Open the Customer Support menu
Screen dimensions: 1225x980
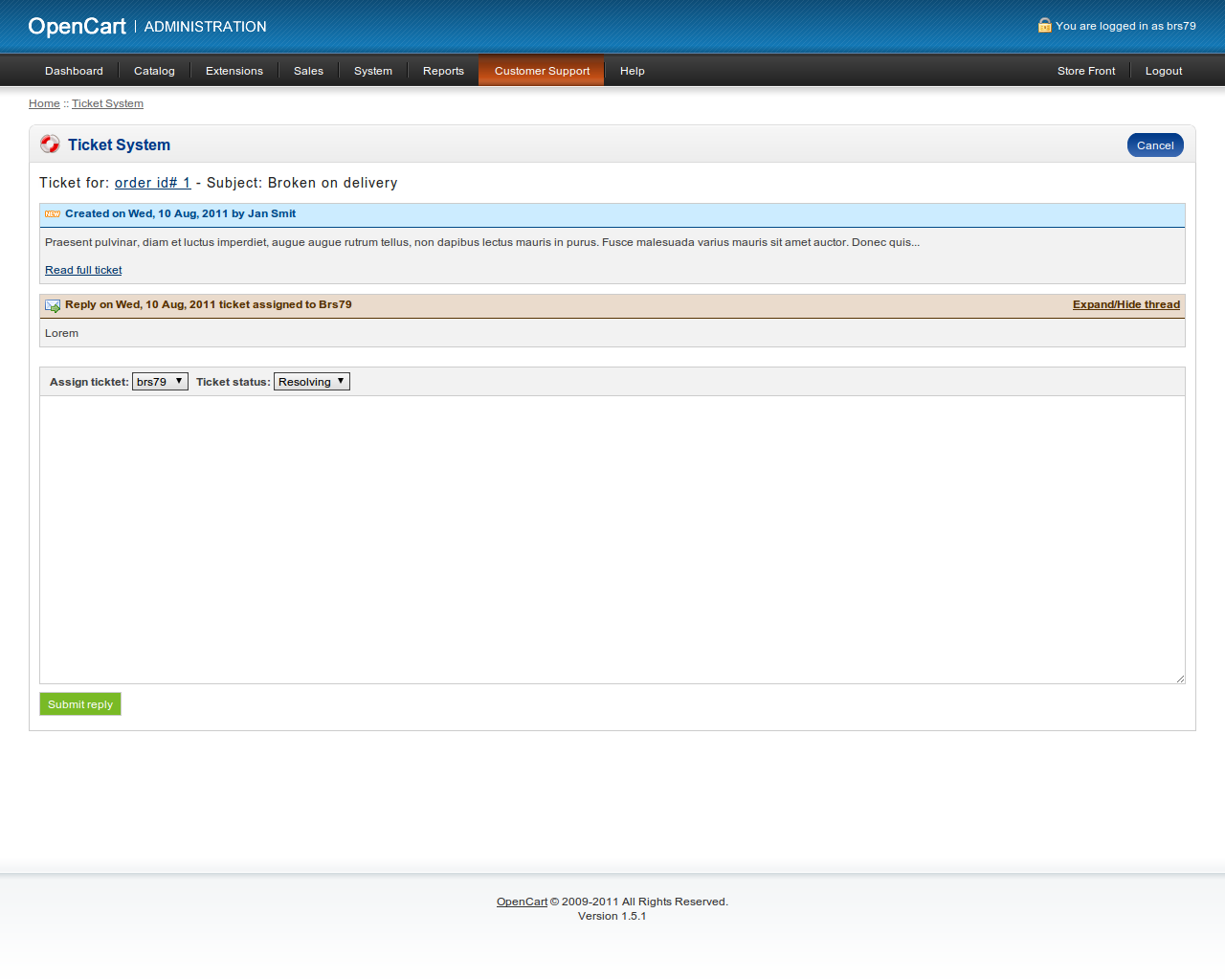[x=542, y=71]
